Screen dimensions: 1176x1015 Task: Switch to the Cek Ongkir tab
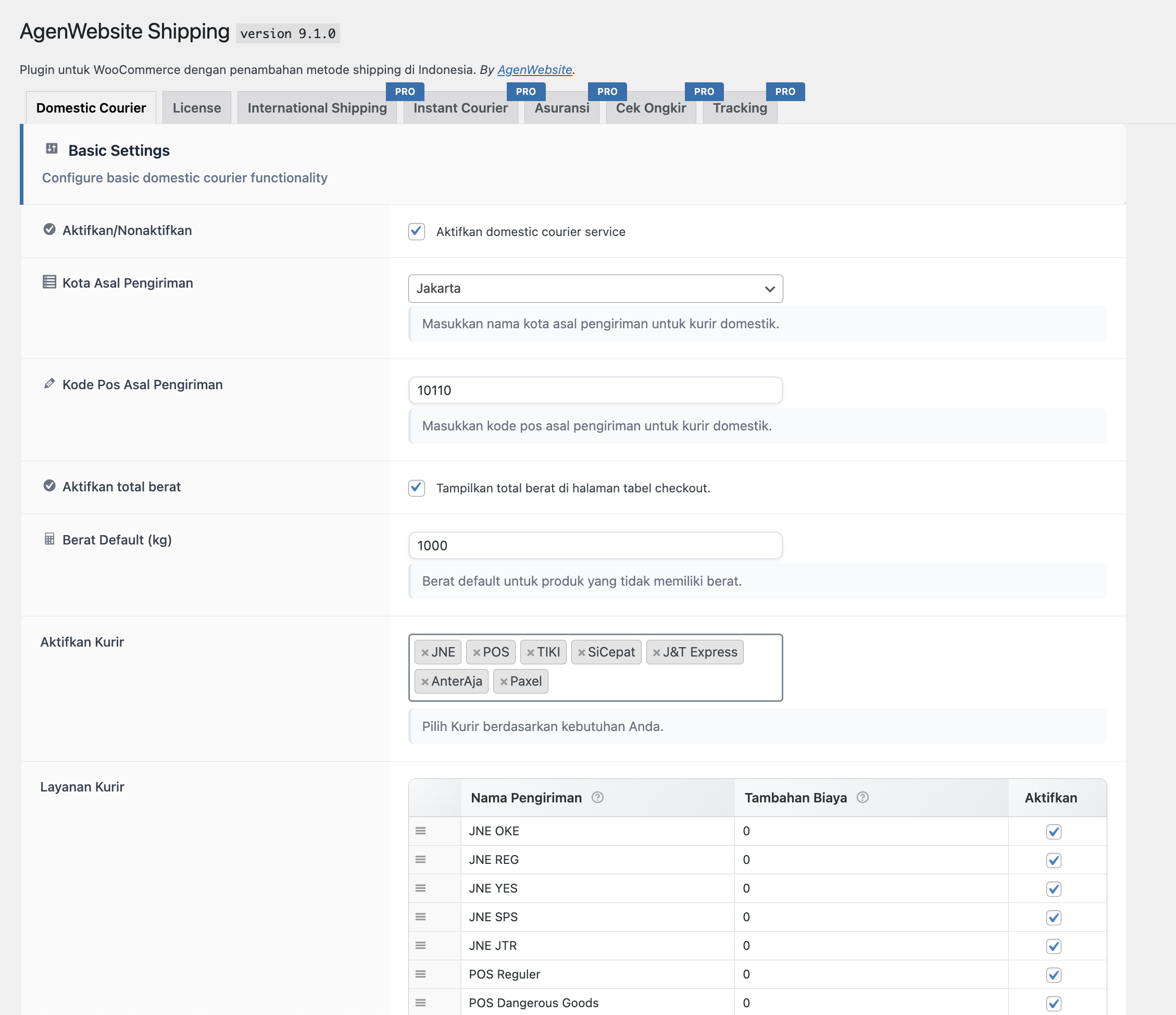[651, 108]
